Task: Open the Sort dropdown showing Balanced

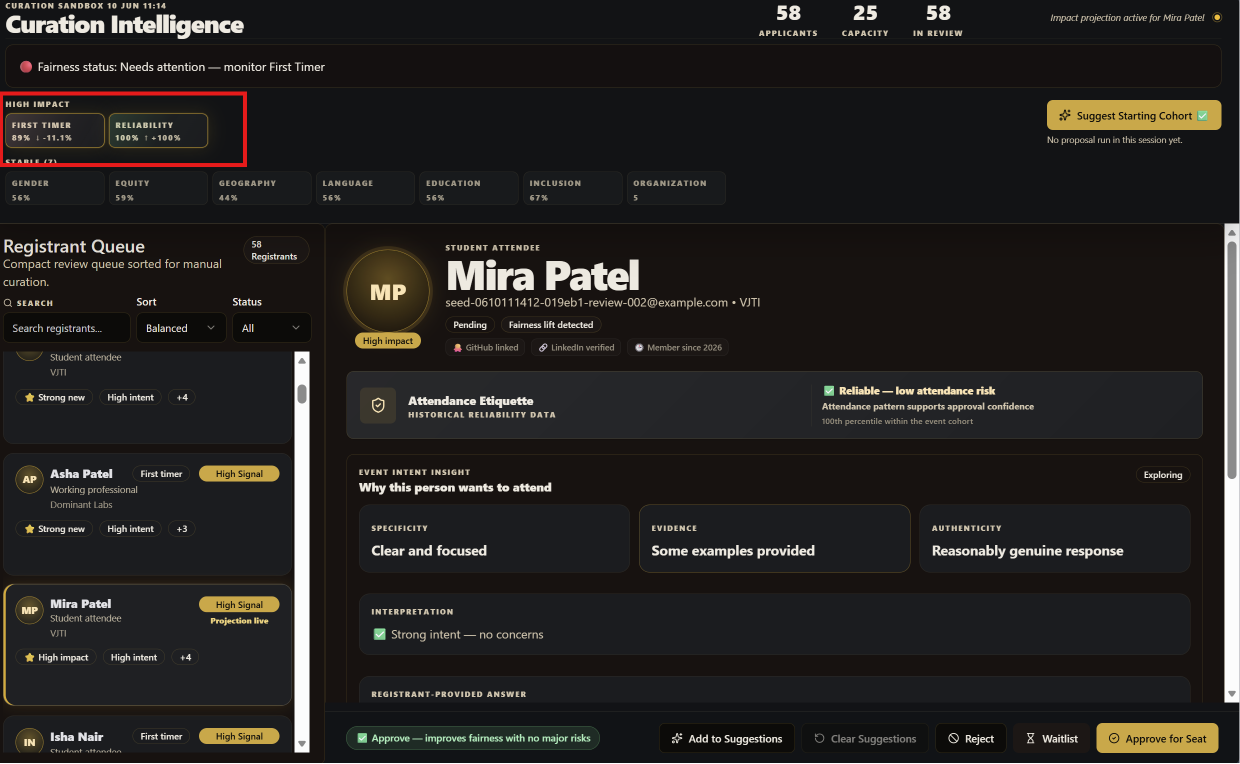Action: tap(181, 328)
